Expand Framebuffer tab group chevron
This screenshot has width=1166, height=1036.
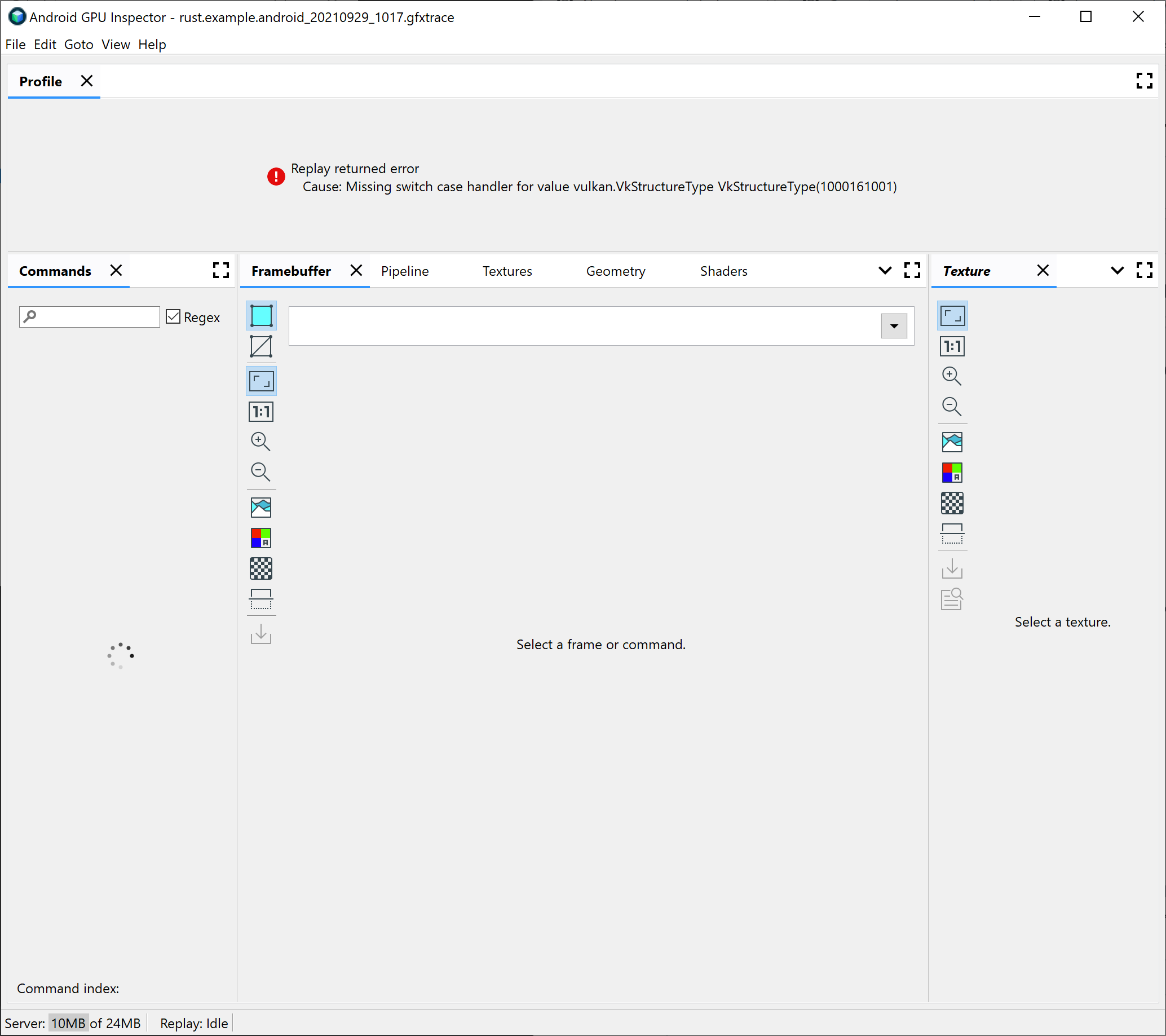[x=884, y=270]
